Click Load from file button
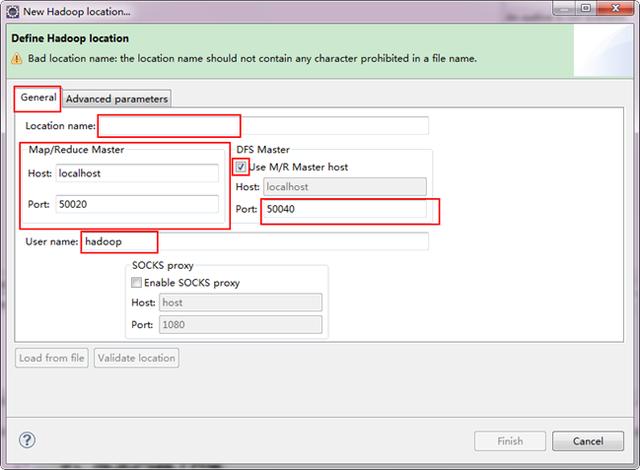640x470 pixels. (x=52, y=358)
